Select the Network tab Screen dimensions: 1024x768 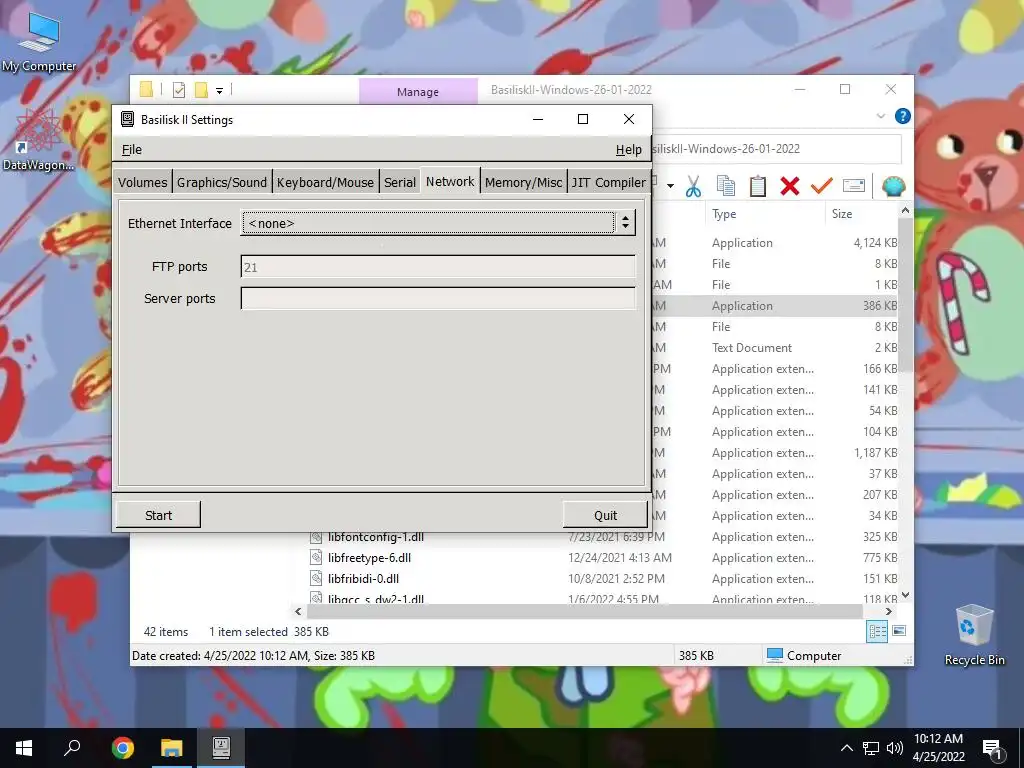coord(450,181)
